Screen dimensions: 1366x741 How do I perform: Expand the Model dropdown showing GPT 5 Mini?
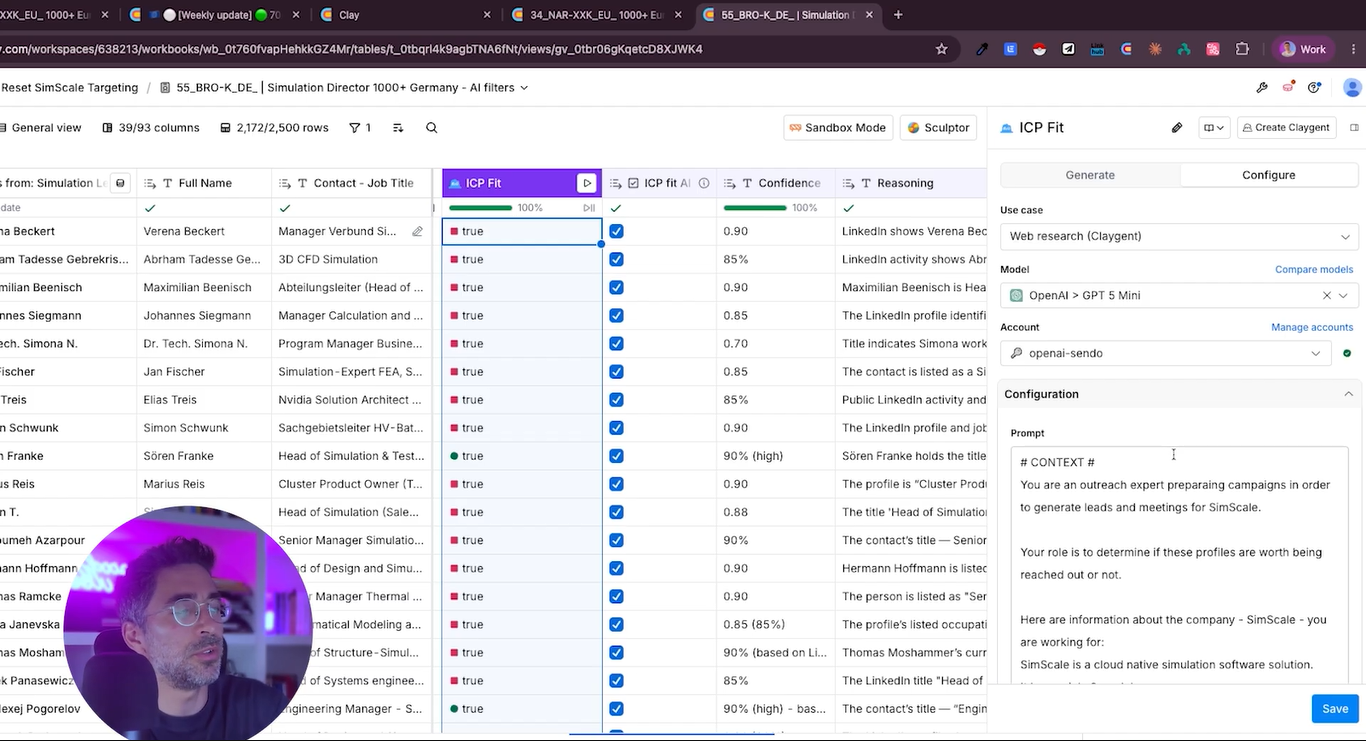tap(1179, 295)
